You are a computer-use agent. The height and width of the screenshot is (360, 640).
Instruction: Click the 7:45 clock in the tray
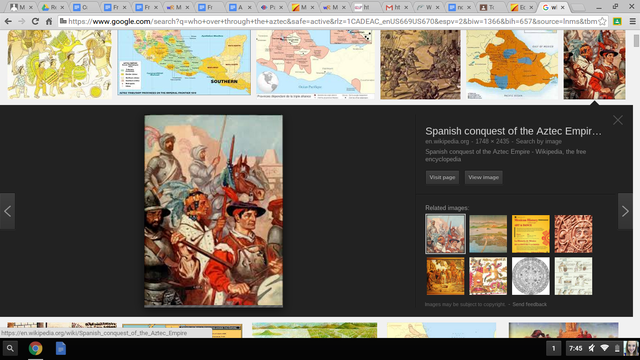576,349
